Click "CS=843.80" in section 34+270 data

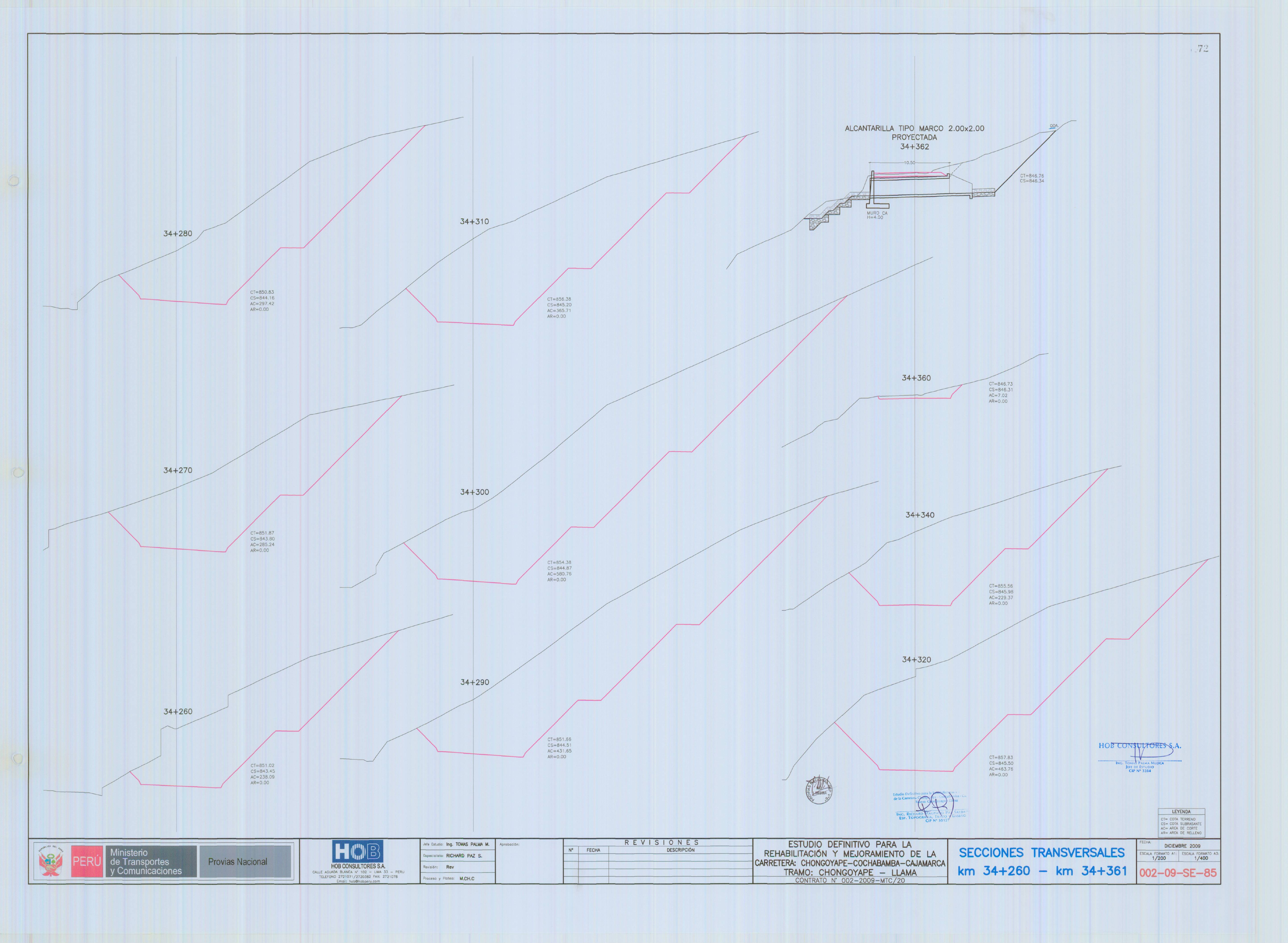(x=262, y=539)
